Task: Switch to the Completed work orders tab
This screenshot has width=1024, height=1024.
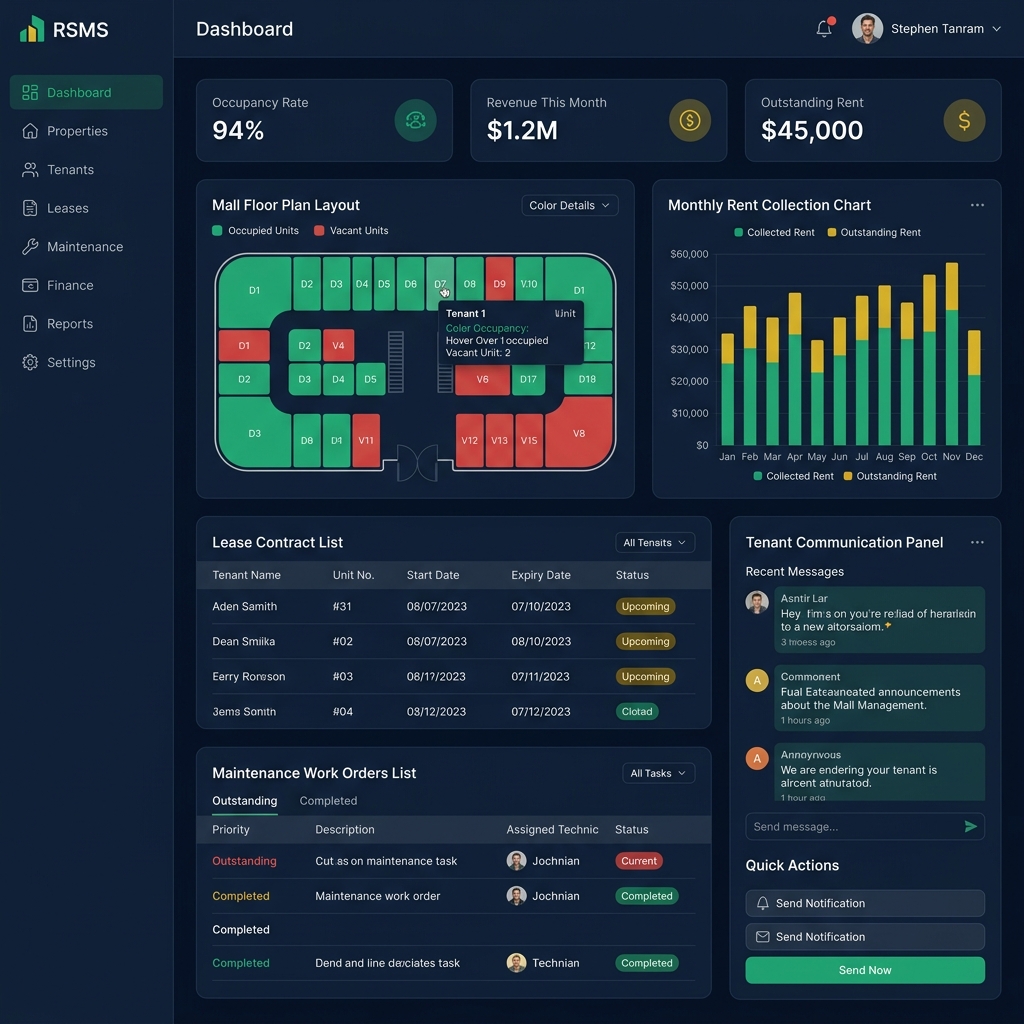Action: click(x=328, y=801)
